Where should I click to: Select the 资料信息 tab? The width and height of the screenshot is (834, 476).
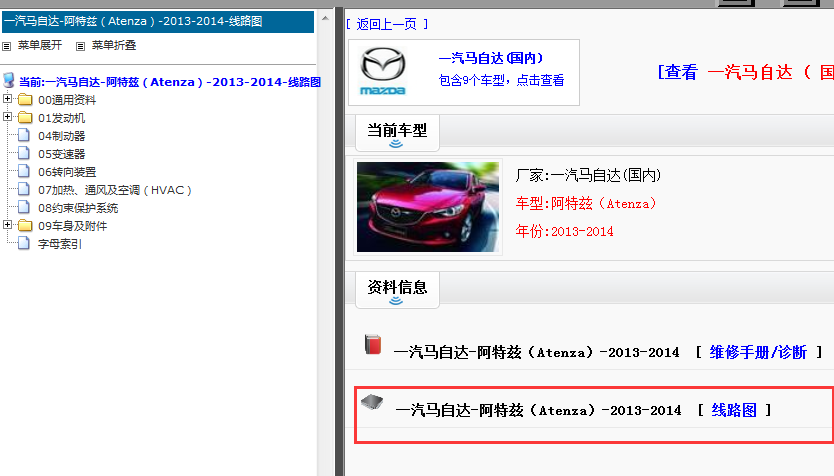pos(397,290)
